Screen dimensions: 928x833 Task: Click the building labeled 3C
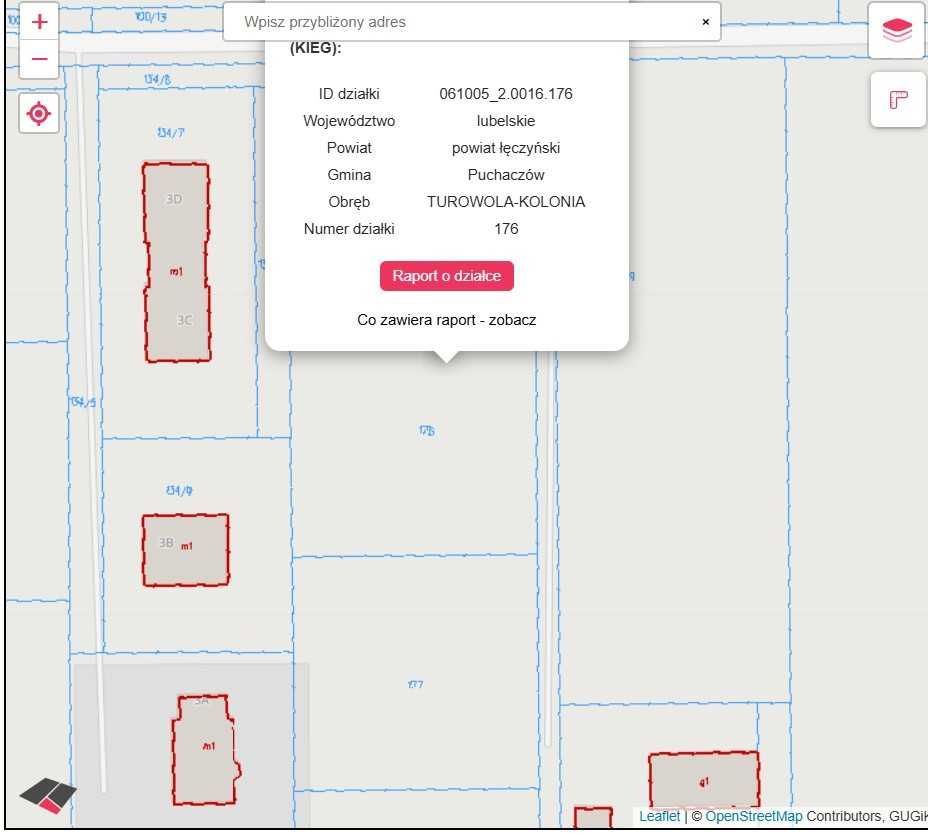point(184,320)
